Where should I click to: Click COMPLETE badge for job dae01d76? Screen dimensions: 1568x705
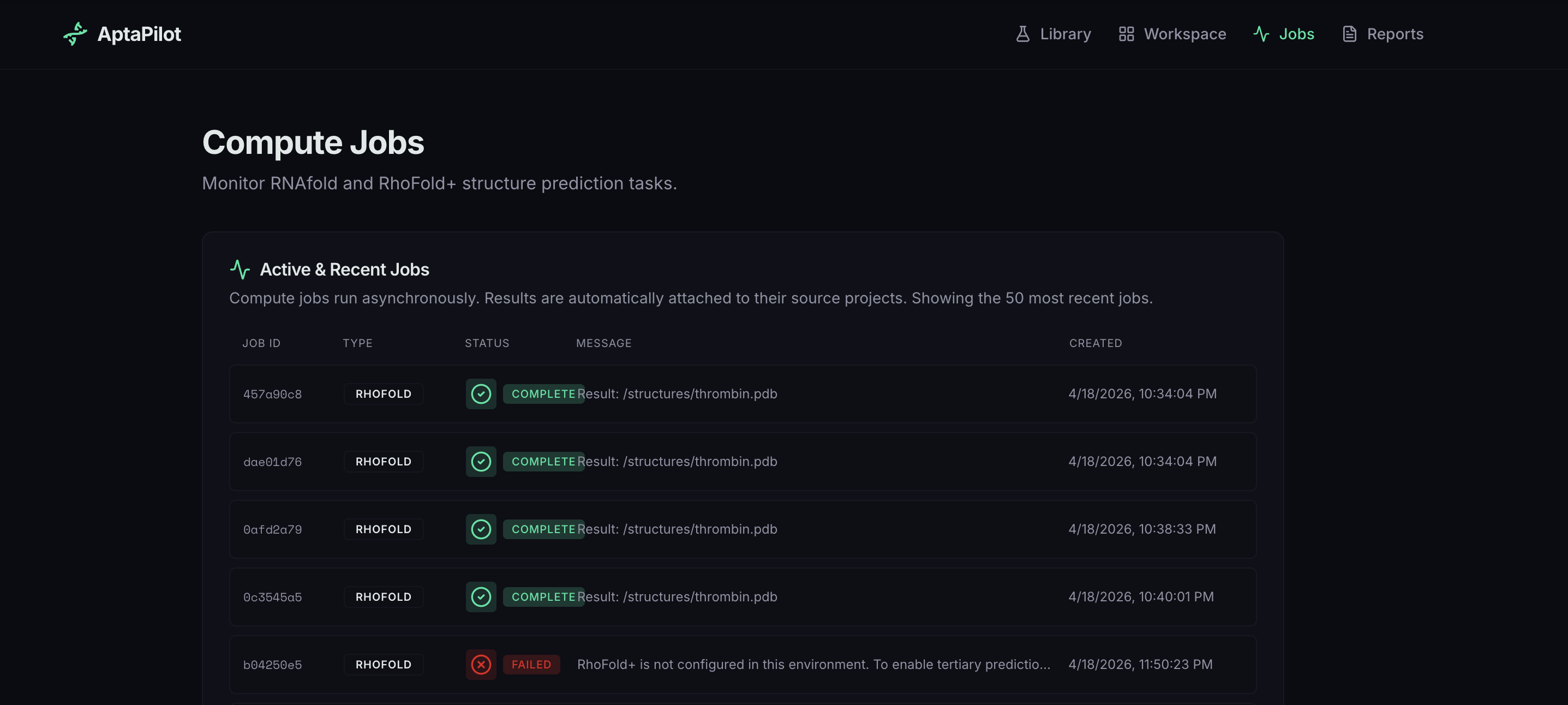pos(543,462)
